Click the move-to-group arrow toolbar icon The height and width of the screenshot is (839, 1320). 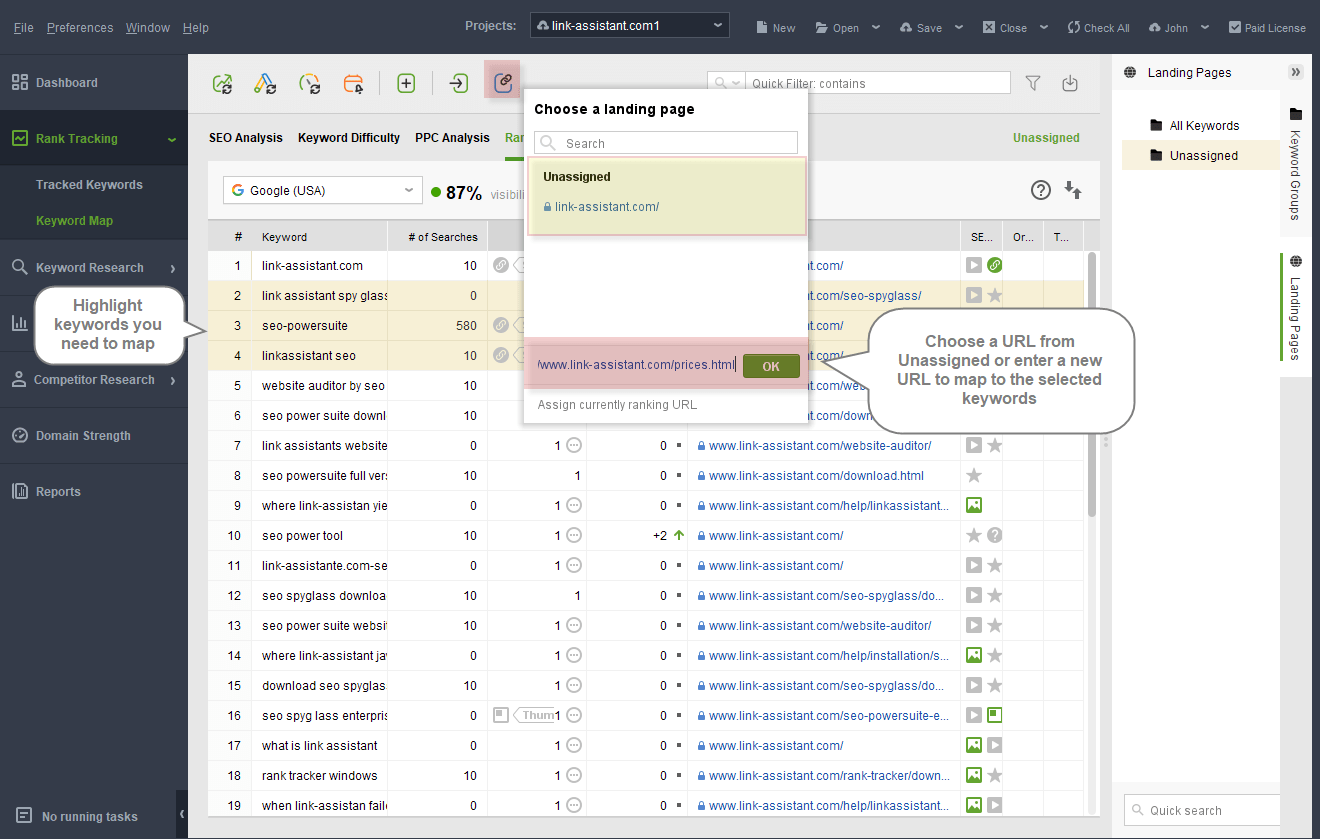tap(458, 84)
